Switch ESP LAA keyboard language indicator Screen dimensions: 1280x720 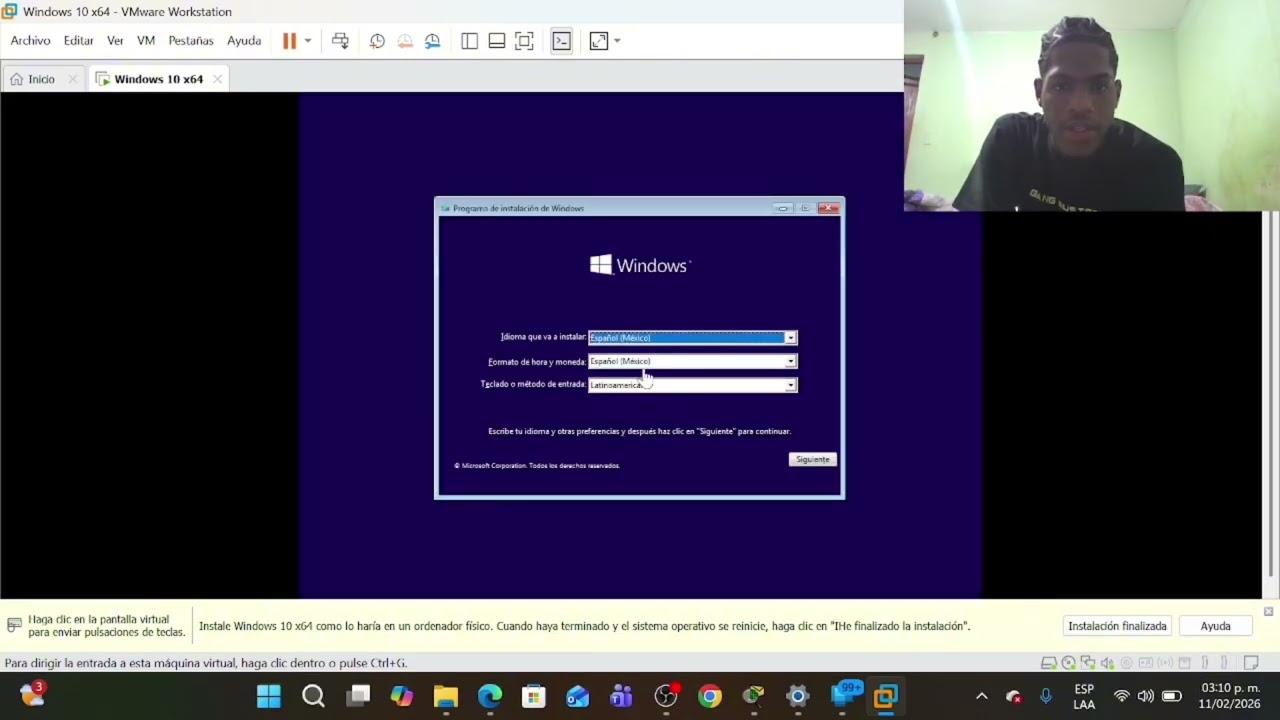tap(1084, 696)
